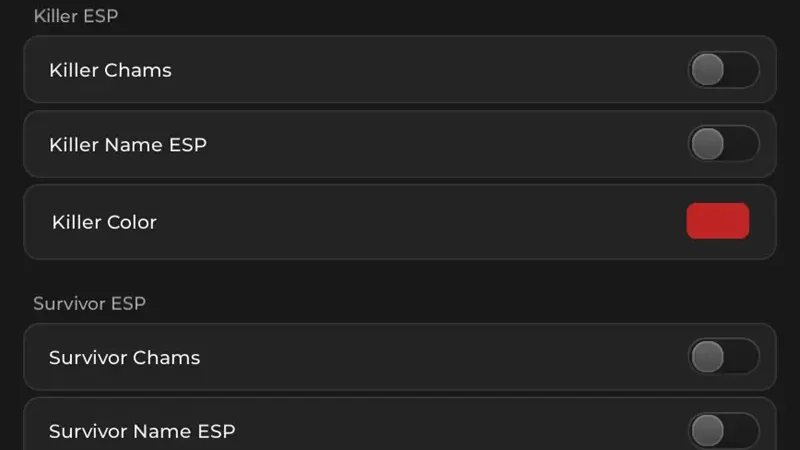800x450 pixels.
Task: Switch on Survivor Name ESP
Action: click(x=723, y=431)
